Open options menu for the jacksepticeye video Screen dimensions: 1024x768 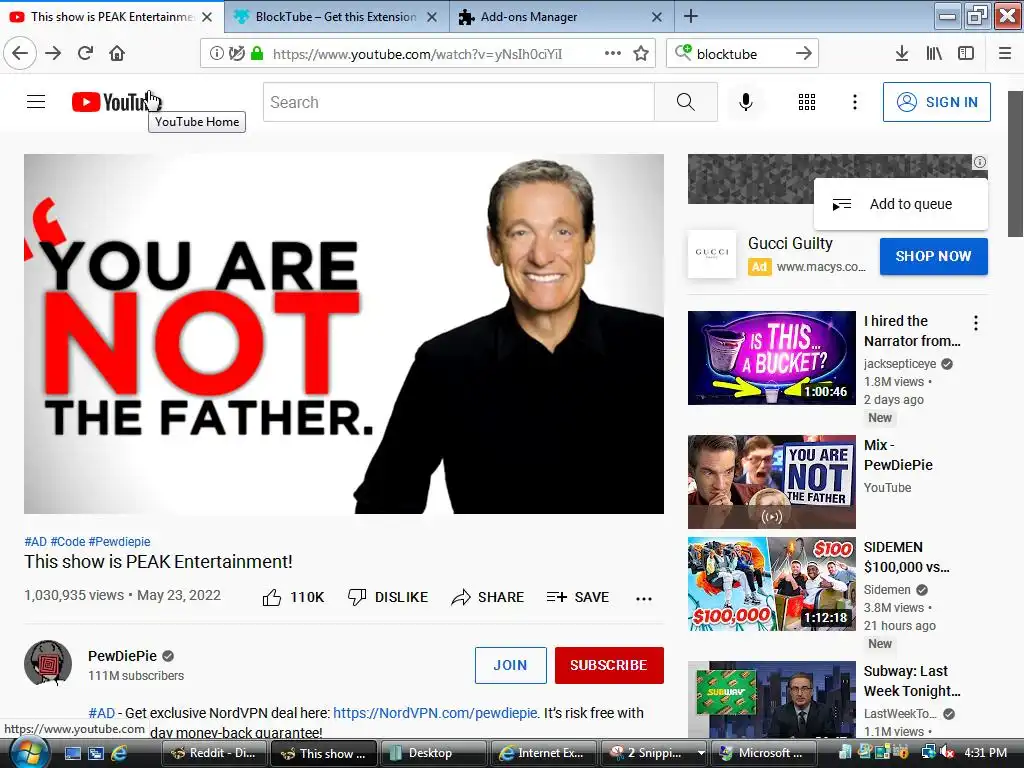coord(976,323)
